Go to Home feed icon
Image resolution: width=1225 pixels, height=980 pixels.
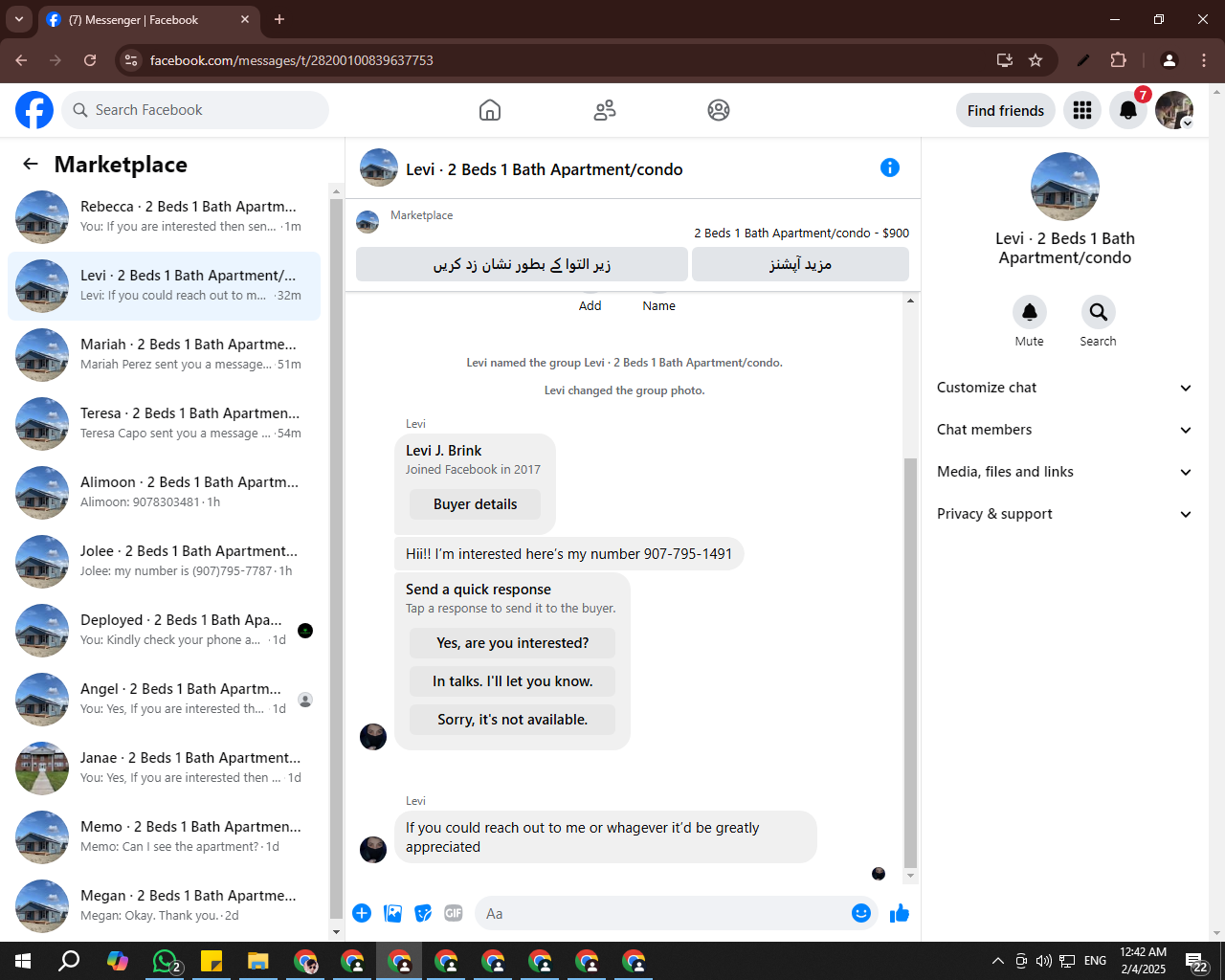coord(490,110)
